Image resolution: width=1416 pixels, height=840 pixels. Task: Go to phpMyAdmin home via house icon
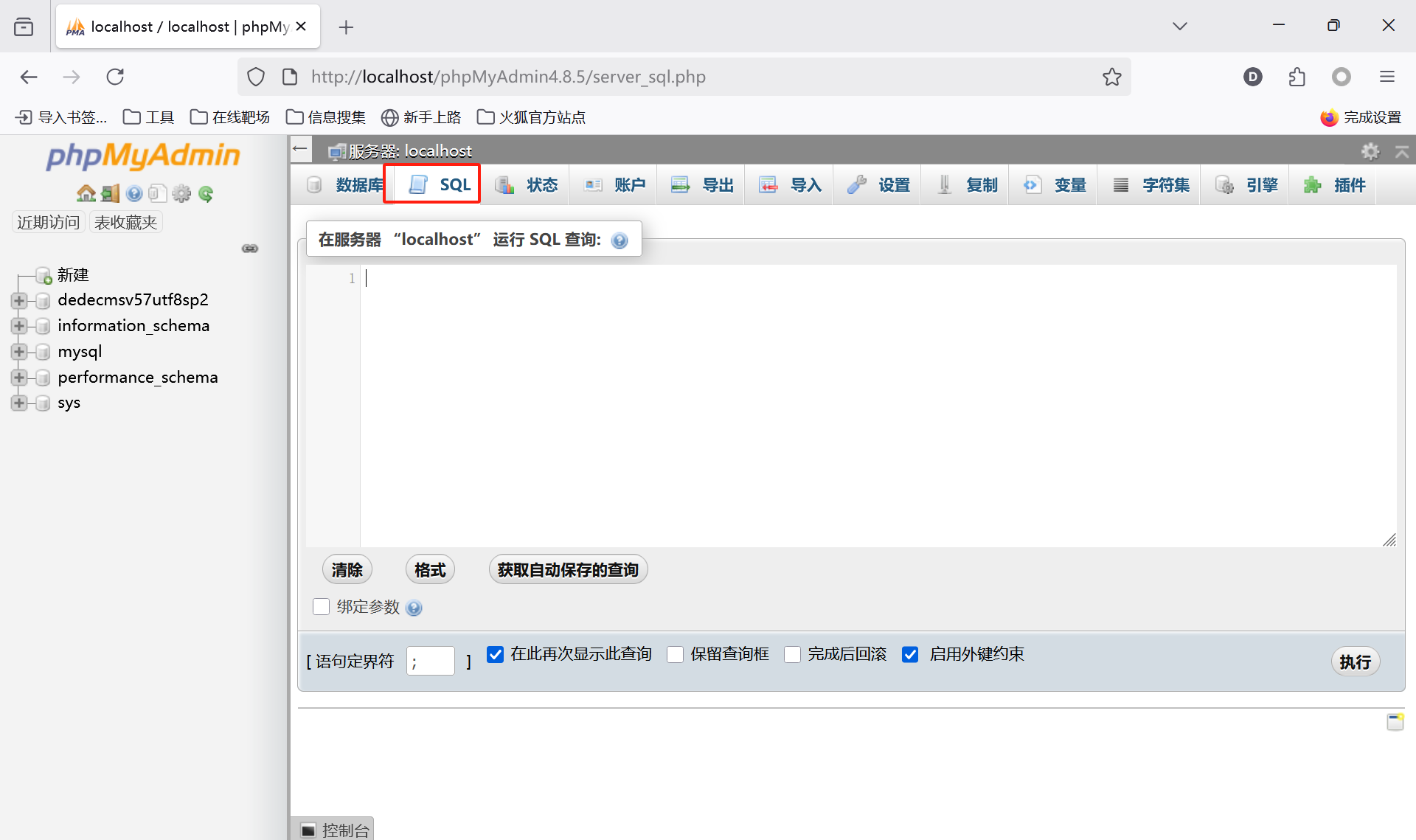coord(86,193)
